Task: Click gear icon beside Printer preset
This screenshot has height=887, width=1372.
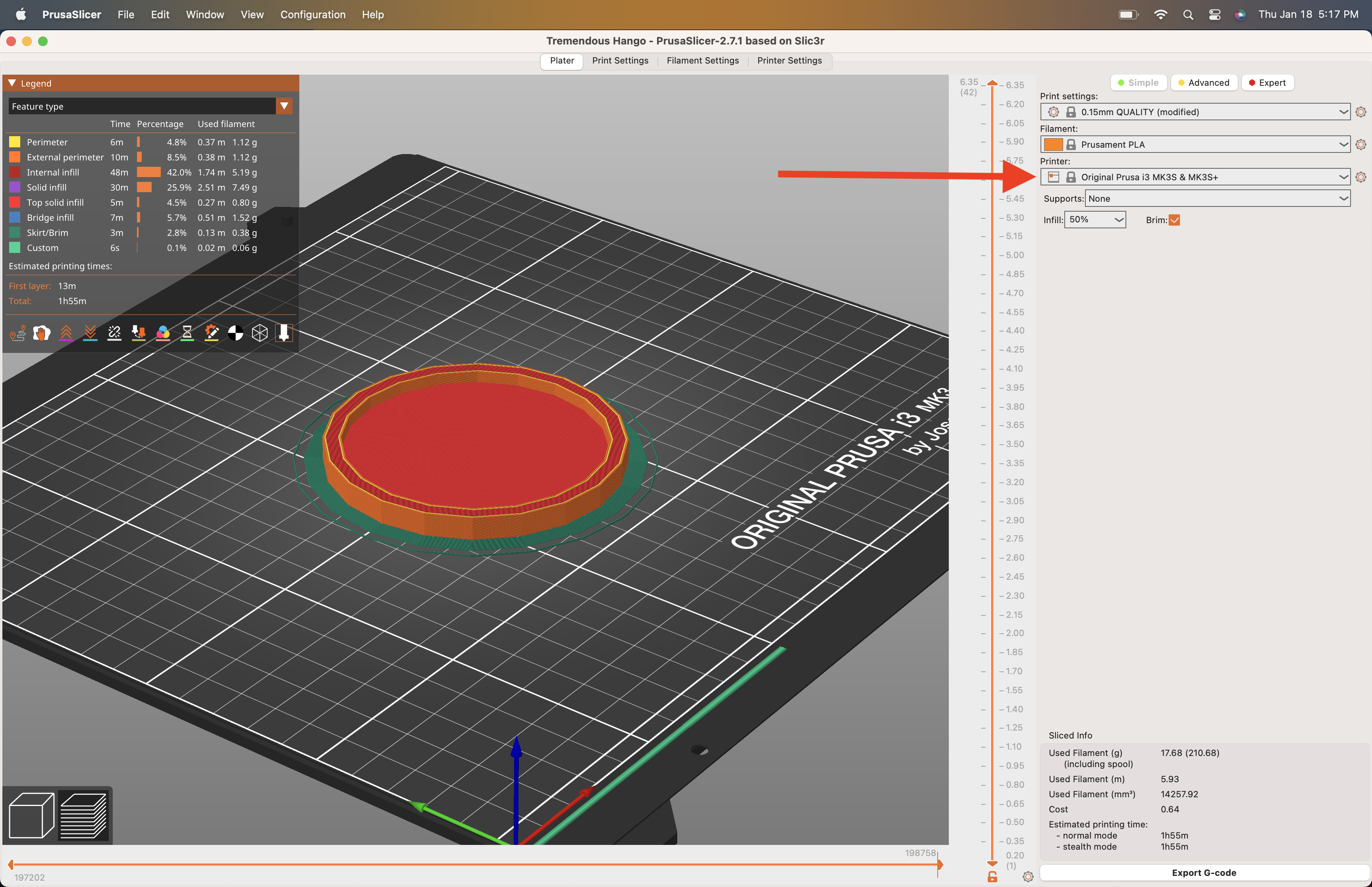Action: pyautogui.click(x=1360, y=177)
